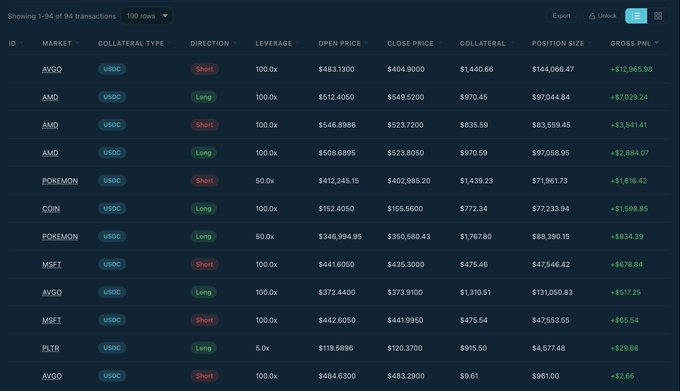Select the '50.0x' leverage in the Long POKEMON row
680x391 pixels.
point(265,237)
